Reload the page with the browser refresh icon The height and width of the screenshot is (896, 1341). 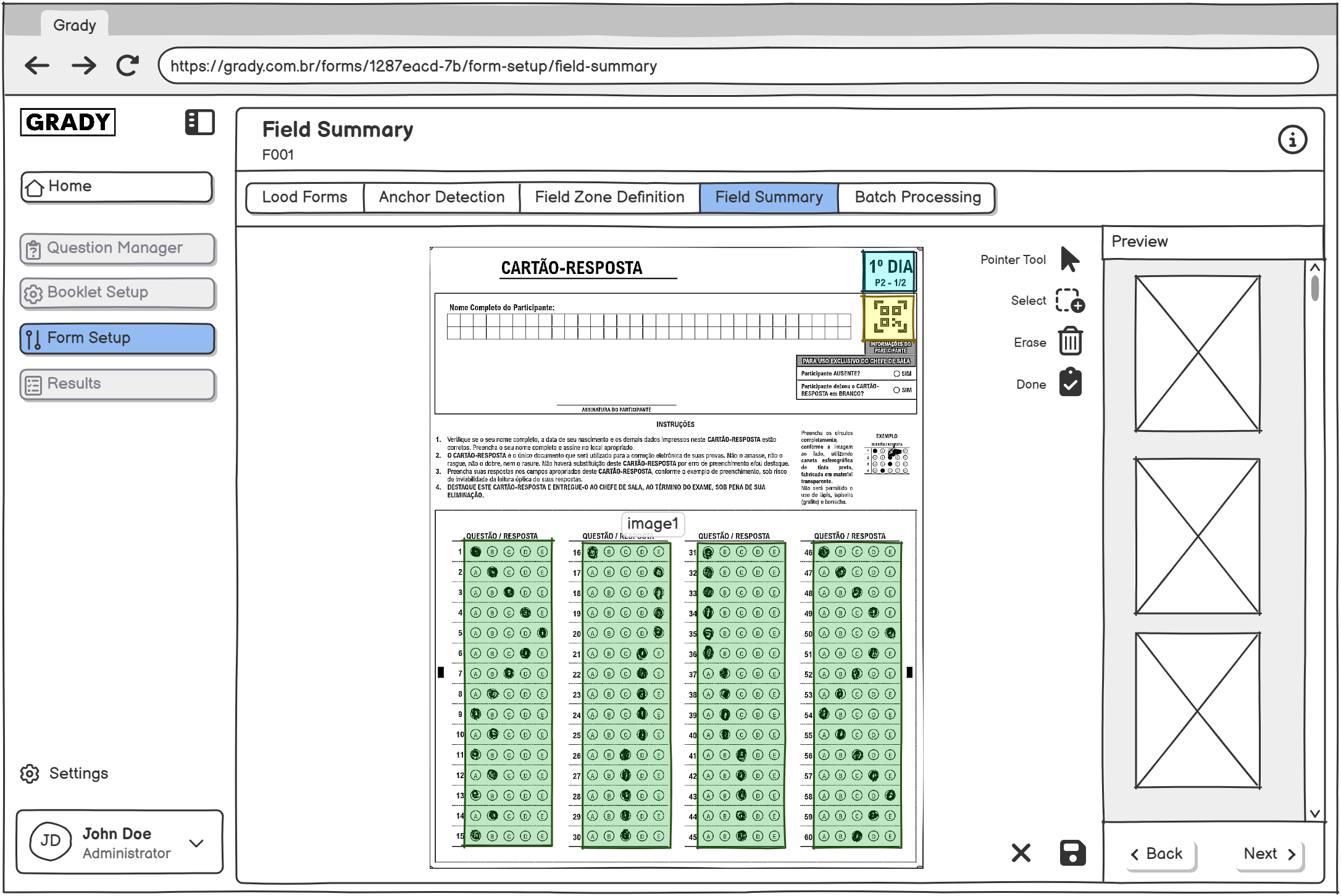click(x=127, y=65)
